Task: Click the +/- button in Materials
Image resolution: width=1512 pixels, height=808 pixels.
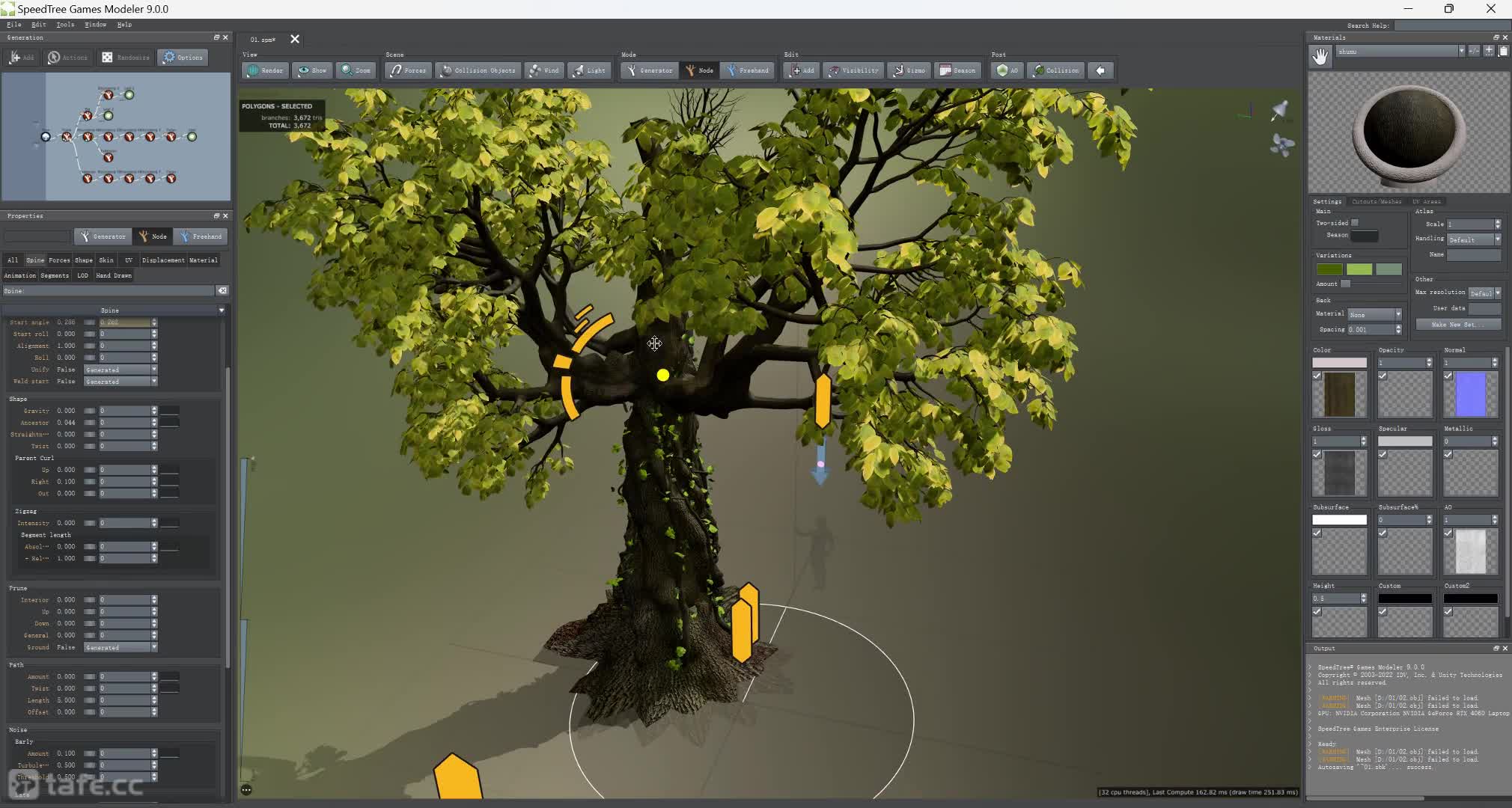Action: [x=1474, y=51]
